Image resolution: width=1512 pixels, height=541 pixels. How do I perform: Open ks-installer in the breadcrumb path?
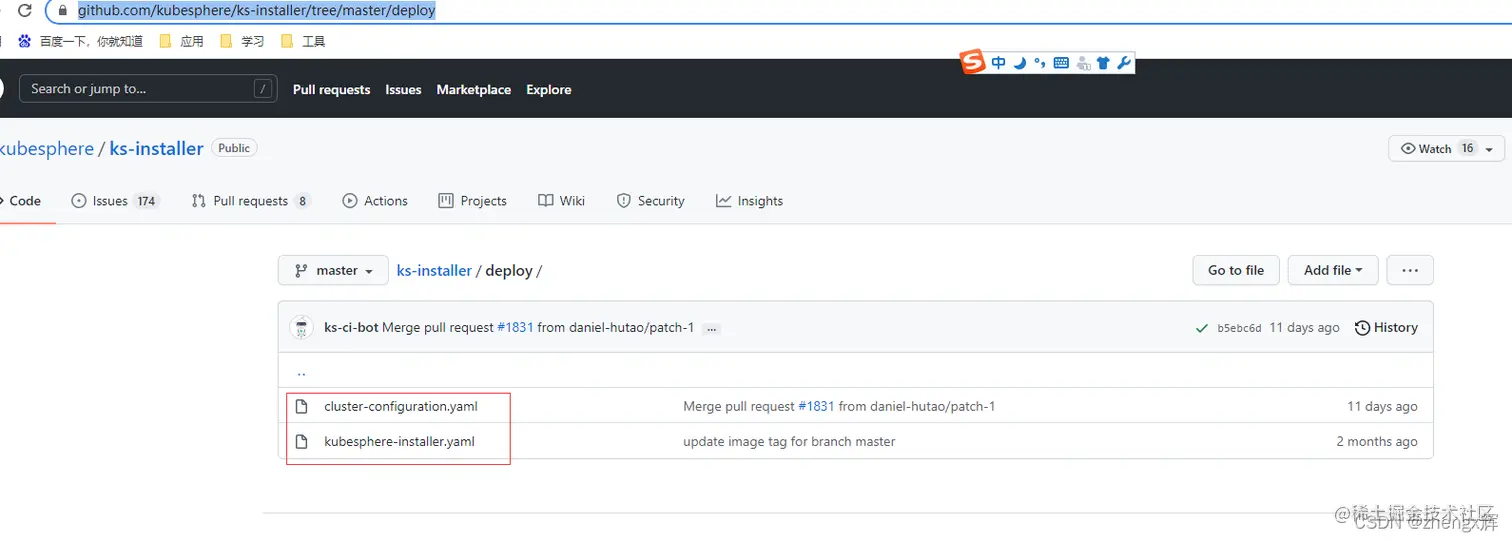[434, 270]
